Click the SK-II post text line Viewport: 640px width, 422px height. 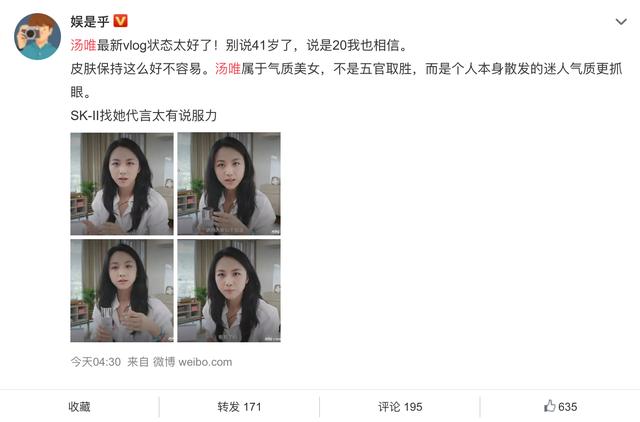[x=143, y=115]
